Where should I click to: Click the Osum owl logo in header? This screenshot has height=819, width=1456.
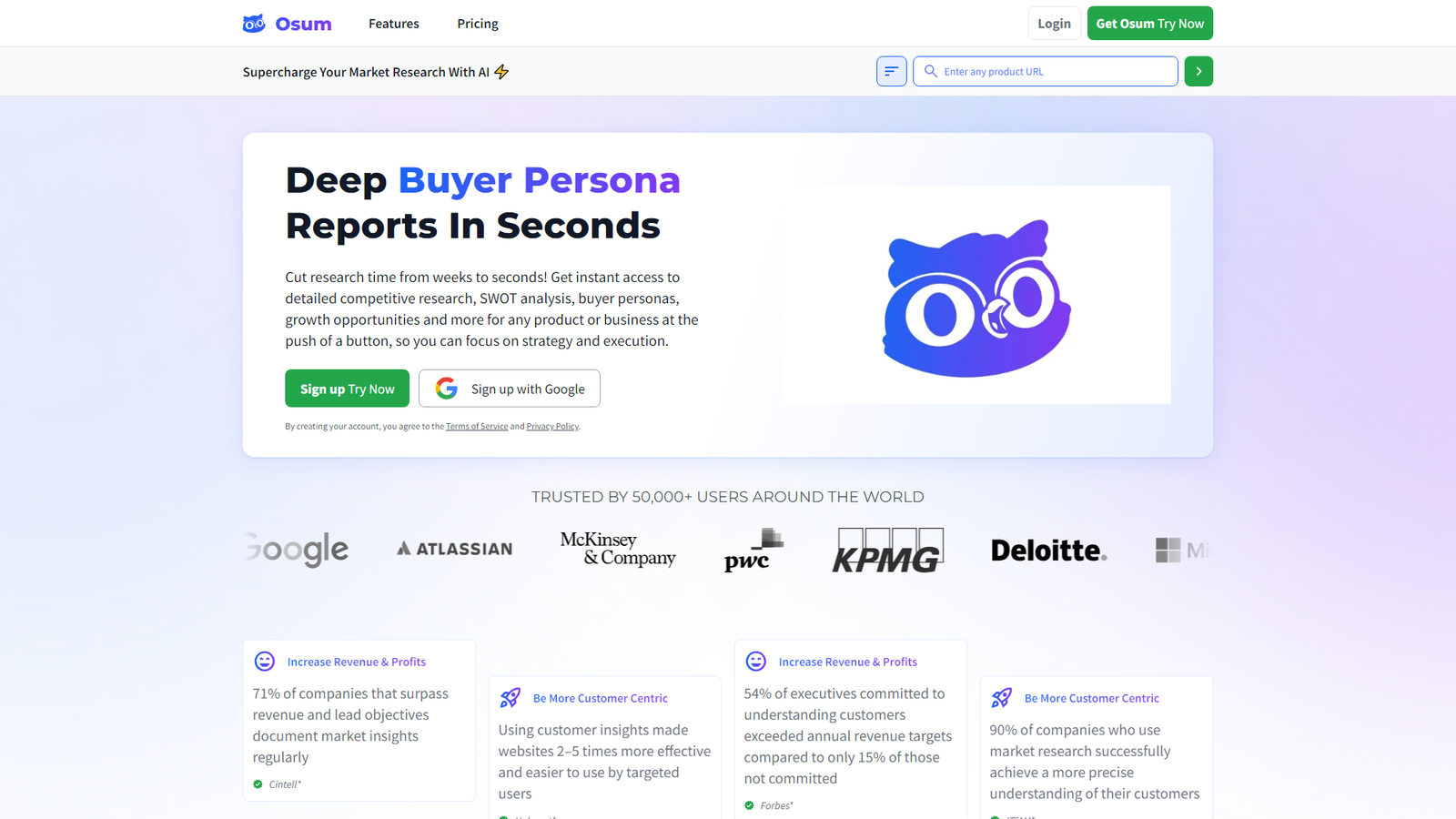pyautogui.click(x=254, y=24)
